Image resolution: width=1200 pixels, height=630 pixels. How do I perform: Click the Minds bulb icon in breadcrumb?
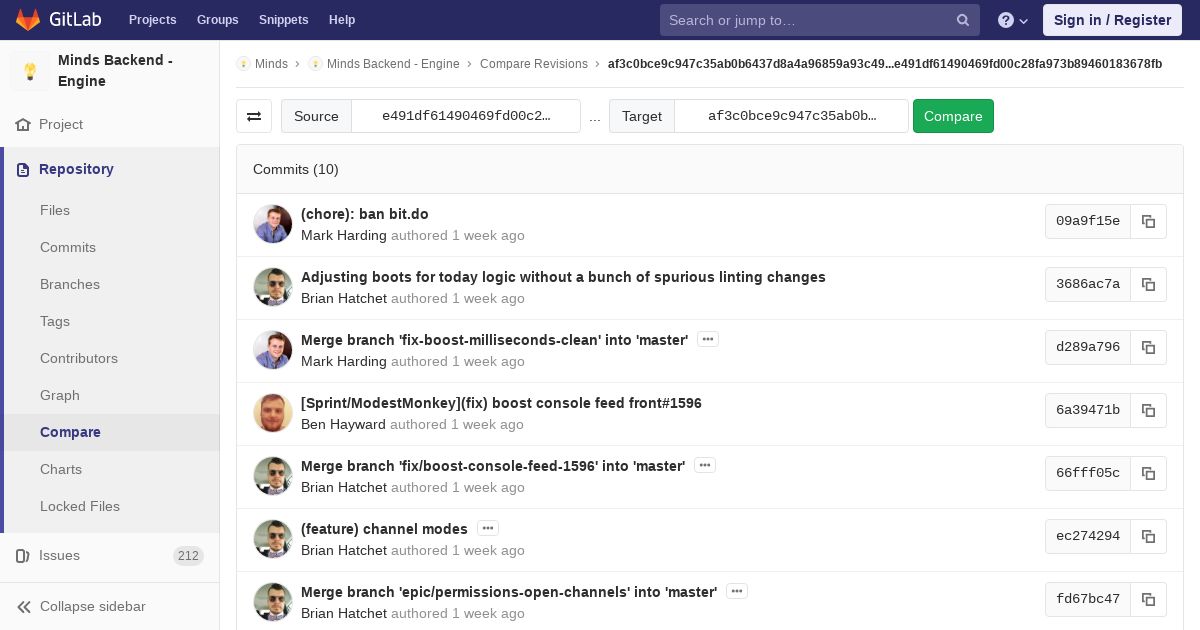click(x=243, y=64)
